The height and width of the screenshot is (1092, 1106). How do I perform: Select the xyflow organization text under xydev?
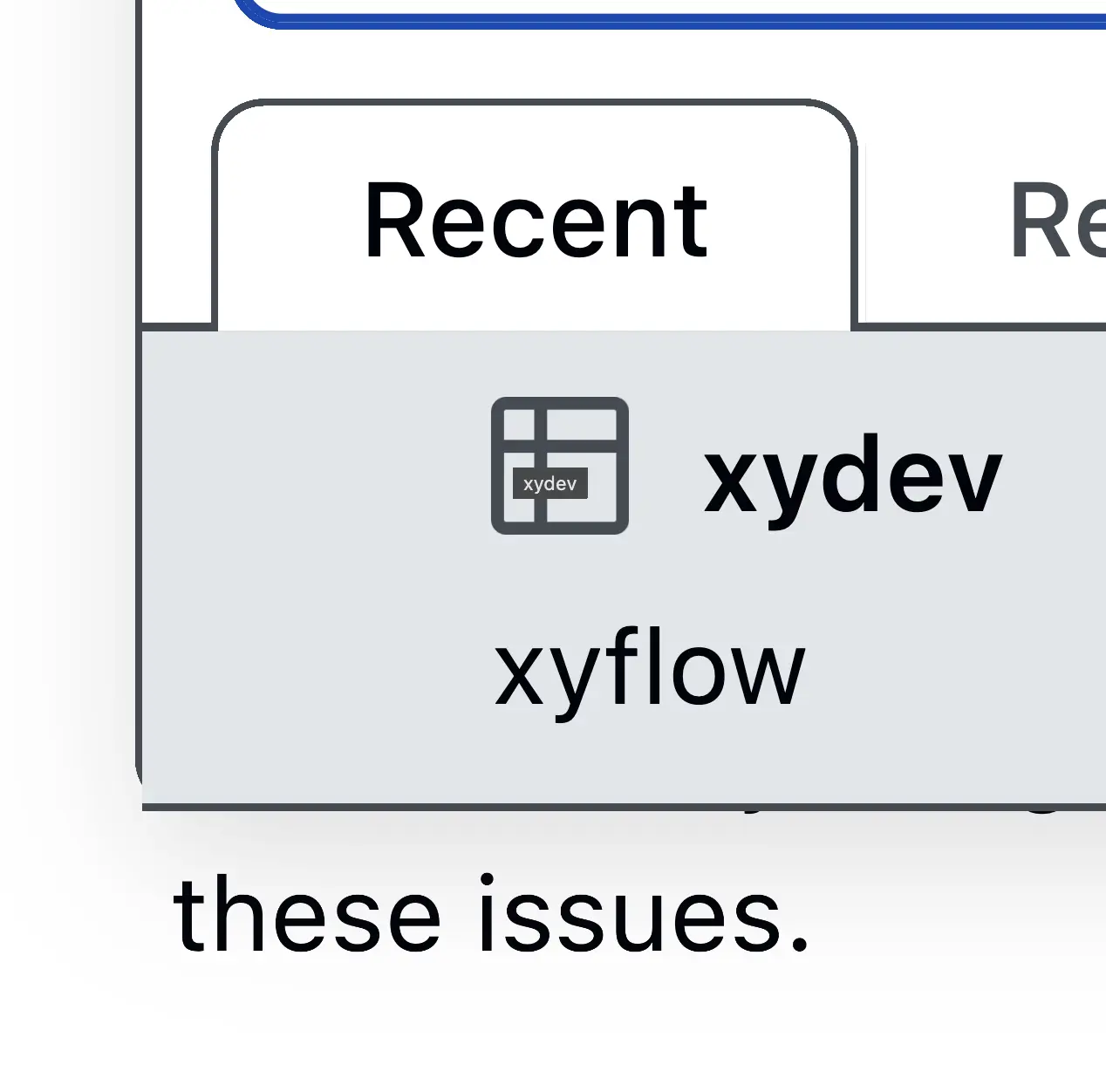coord(649,672)
